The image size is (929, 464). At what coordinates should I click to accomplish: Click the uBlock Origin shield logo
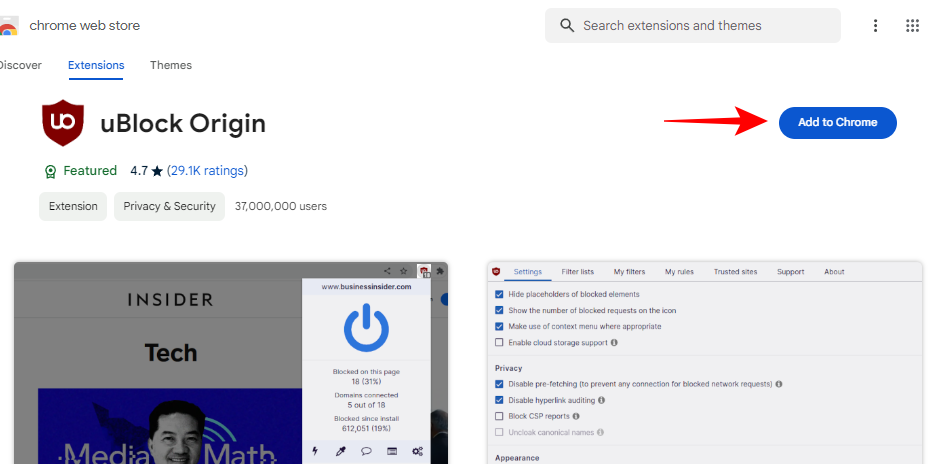click(x=63, y=123)
